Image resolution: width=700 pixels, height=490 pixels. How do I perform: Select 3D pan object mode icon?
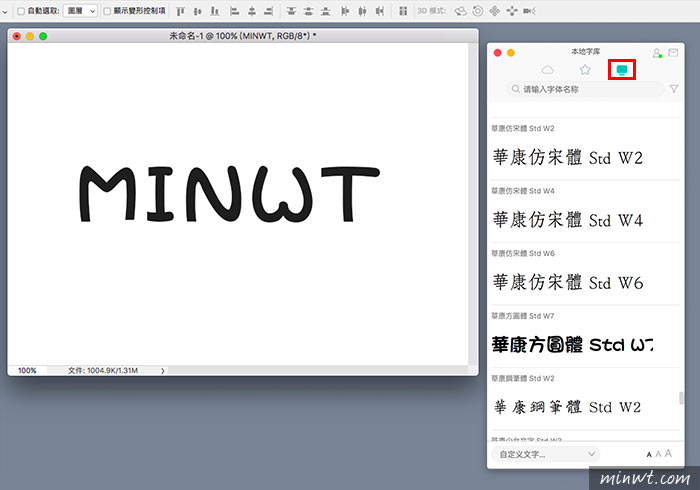[495, 11]
